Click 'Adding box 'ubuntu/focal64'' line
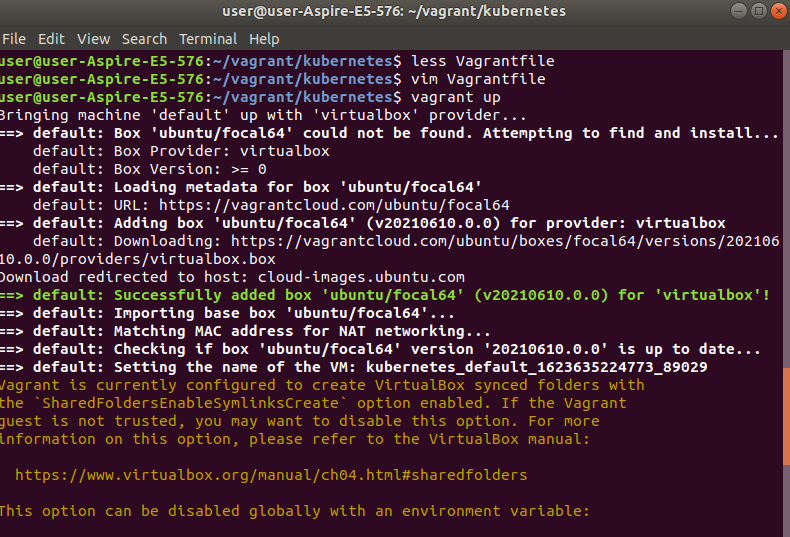 coord(363,223)
